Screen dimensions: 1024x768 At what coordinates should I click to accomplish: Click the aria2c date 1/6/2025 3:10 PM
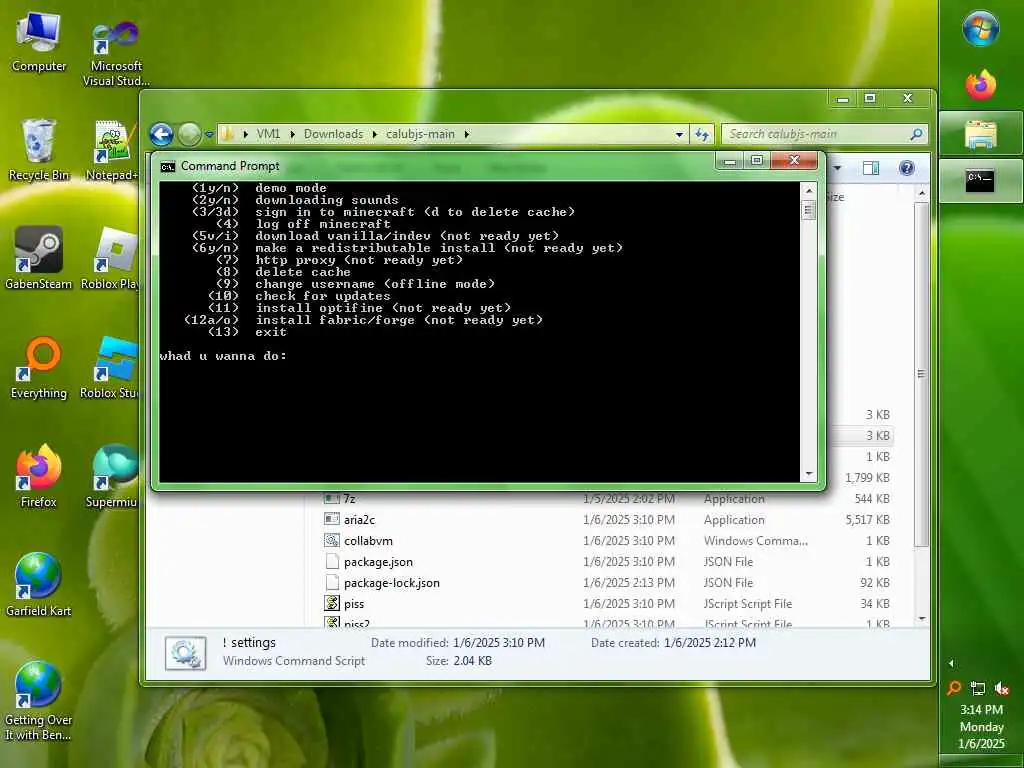(629, 520)
